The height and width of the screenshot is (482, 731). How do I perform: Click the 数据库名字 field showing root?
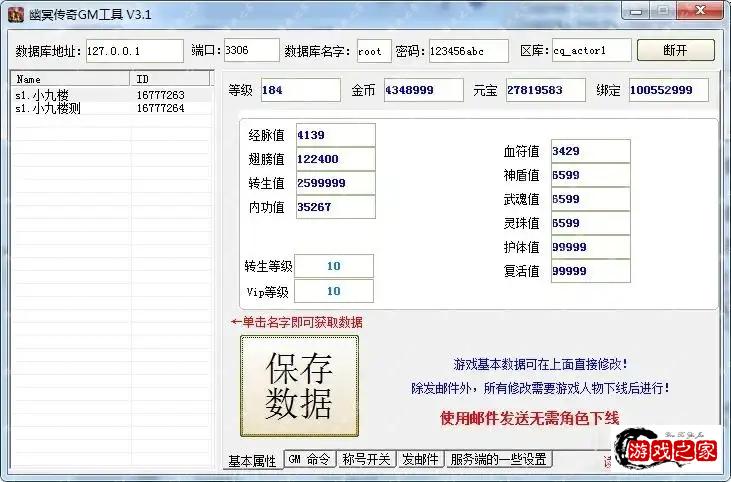[374, 51]
